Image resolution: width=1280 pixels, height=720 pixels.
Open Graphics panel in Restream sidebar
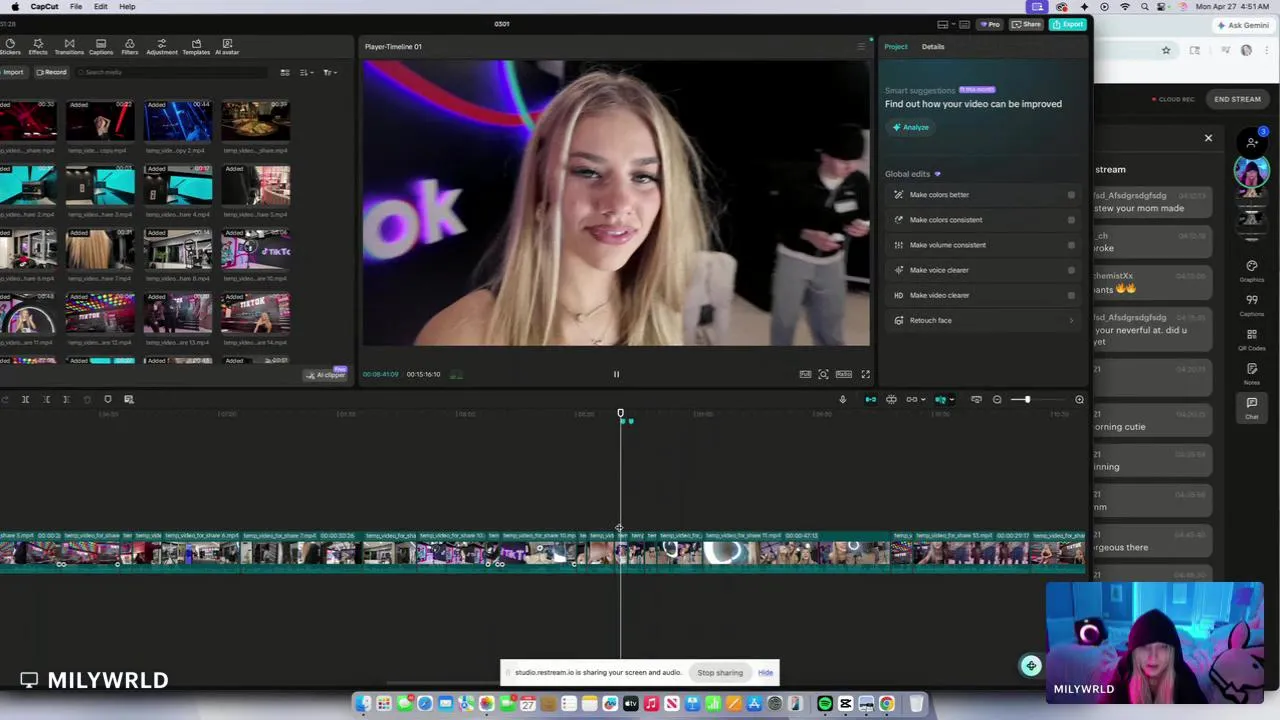pos(1251,271)
